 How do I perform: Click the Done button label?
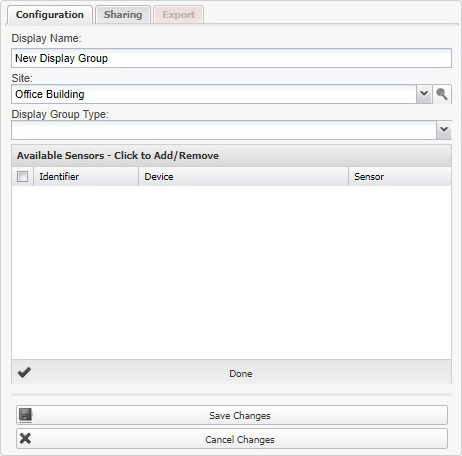tap(241, 374)
